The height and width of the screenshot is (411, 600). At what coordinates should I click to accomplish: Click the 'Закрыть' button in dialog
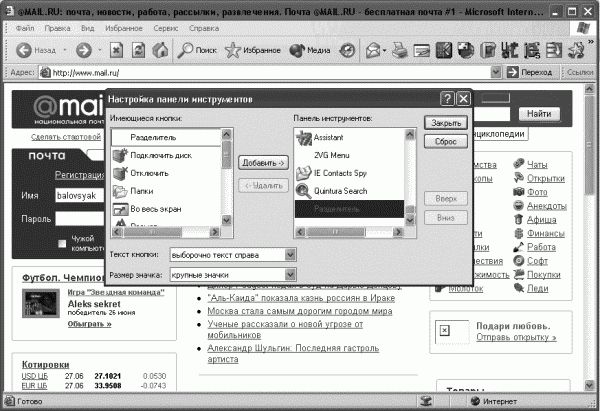coord(445,122)
